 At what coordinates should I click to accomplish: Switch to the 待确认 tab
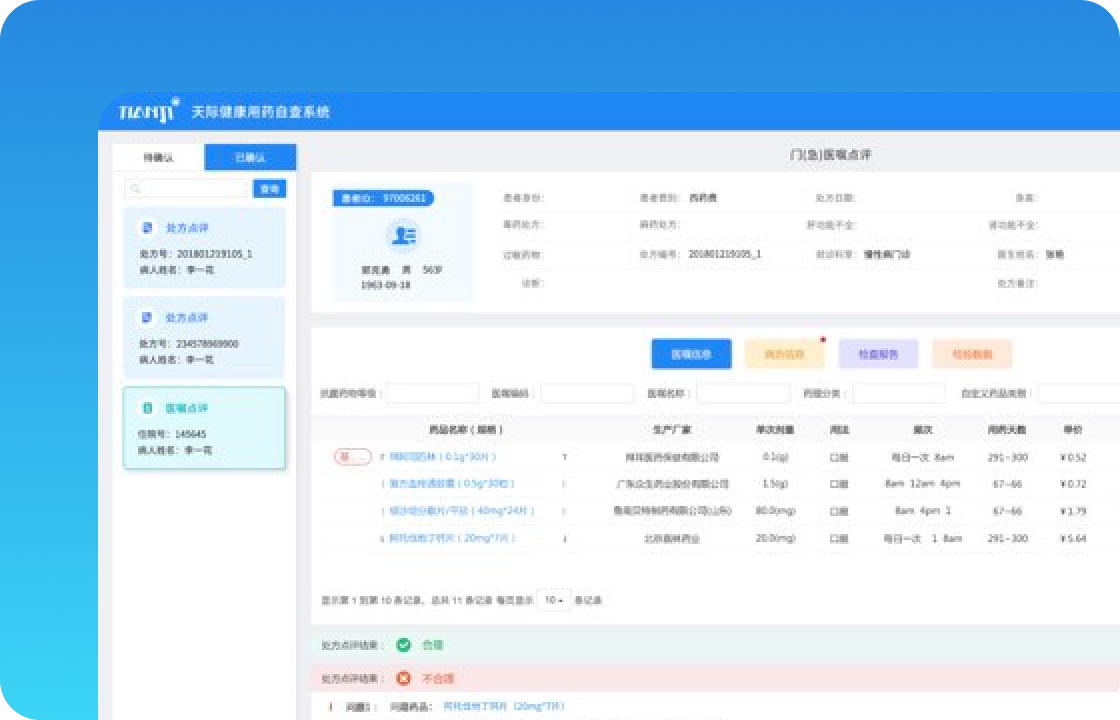coord(159,157)
